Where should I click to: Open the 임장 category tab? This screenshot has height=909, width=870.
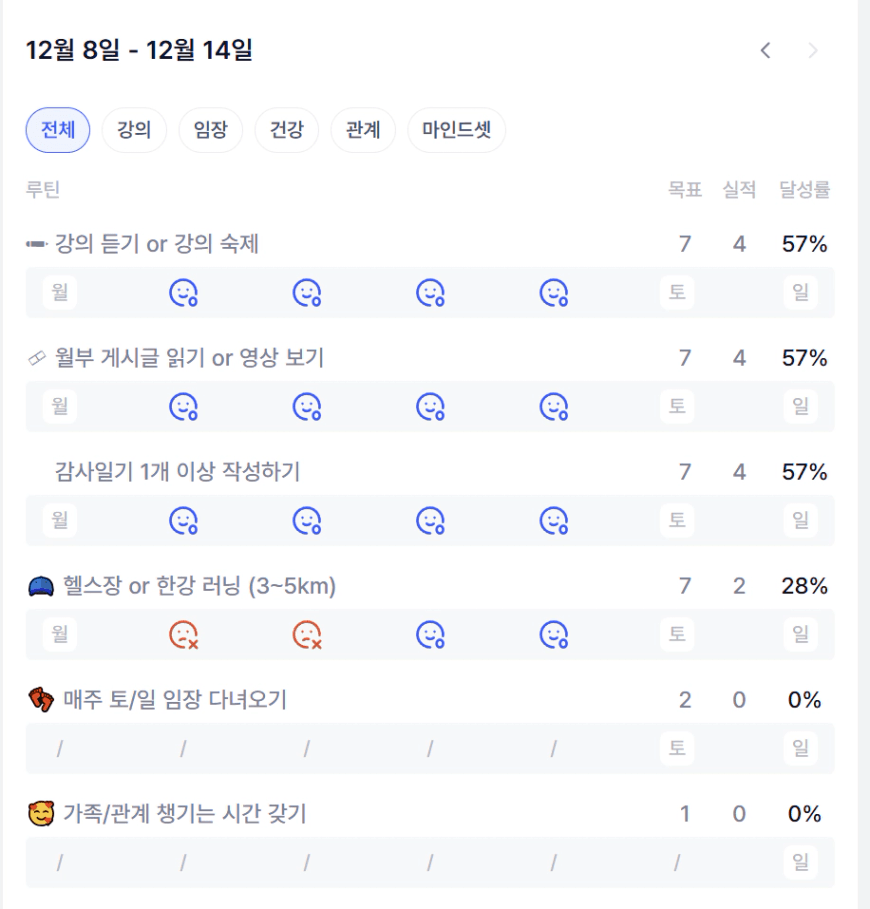(210, 131)
